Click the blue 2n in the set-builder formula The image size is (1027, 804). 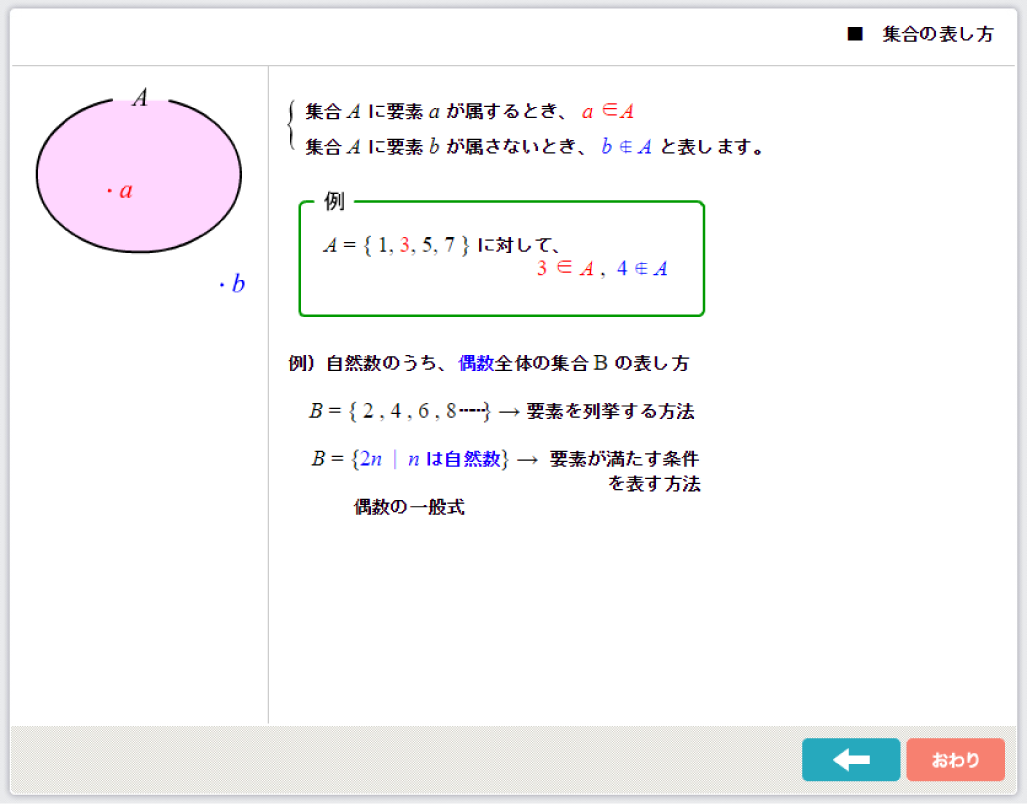pyautogui.click(x=371, y=459)
